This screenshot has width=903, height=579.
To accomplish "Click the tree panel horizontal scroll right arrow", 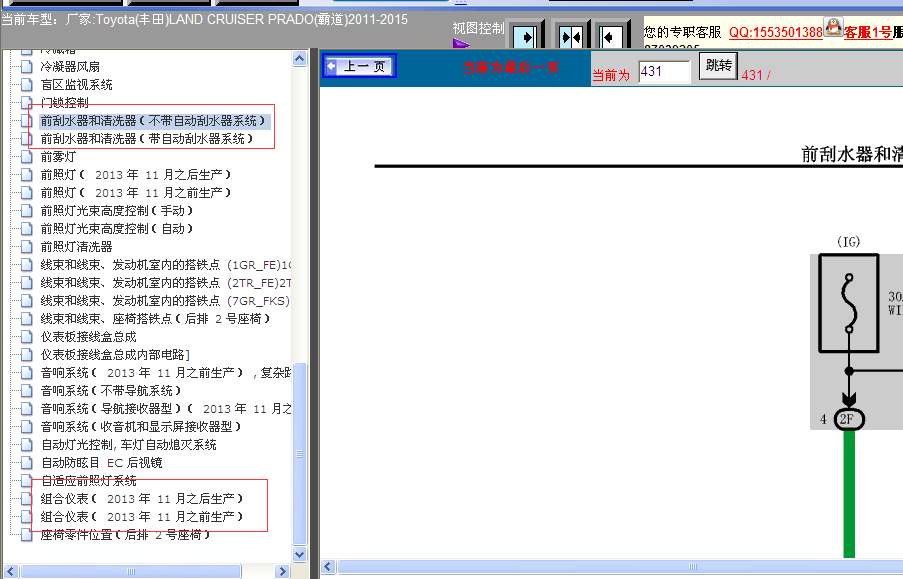I will (x=282, y=571).
